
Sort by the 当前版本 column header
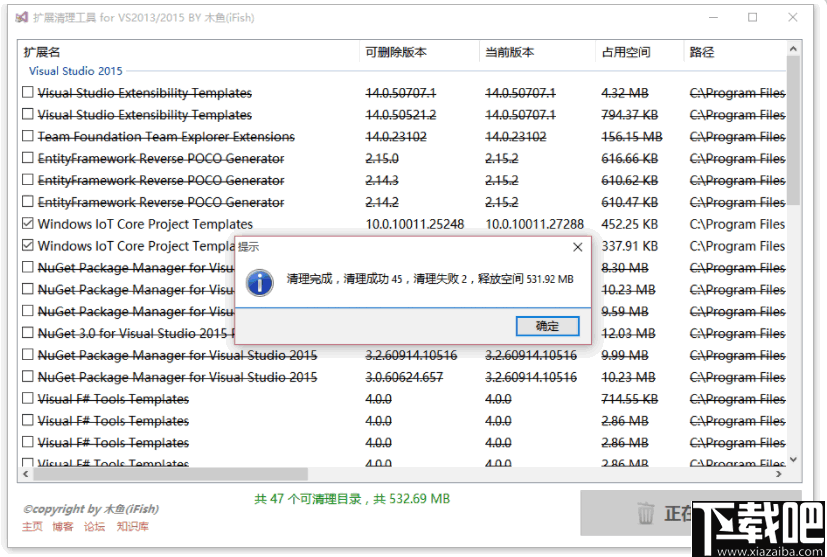(537, 52)
